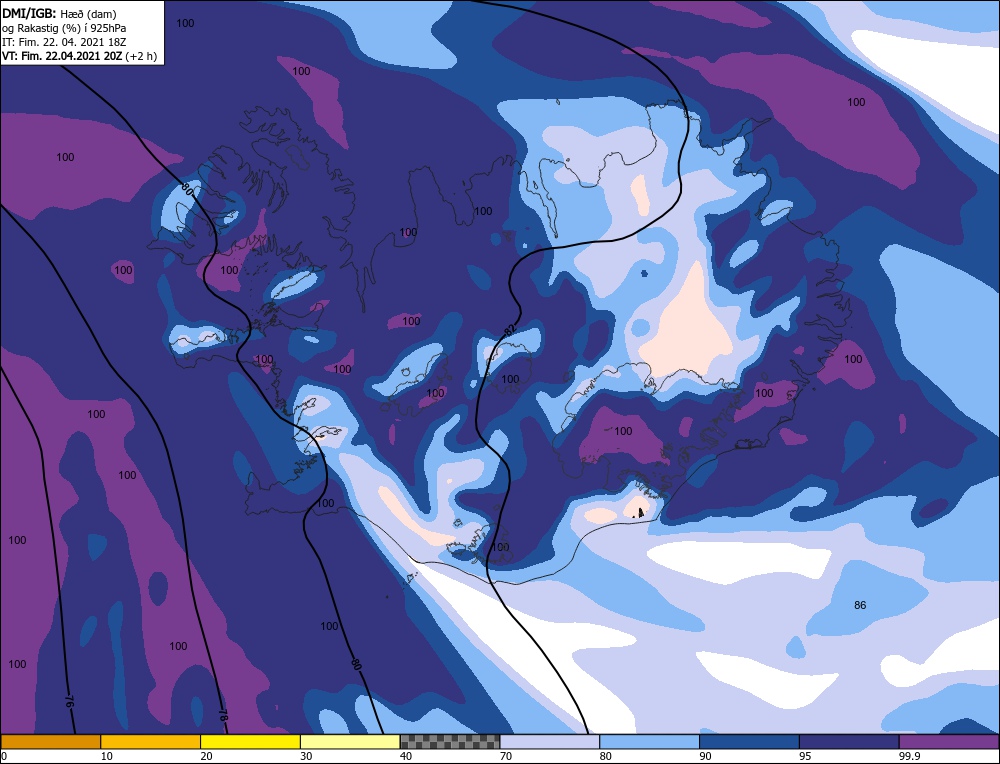Click the purple above-99.9 legend swatch
The image size is (1000, 764).
point(949,741)
